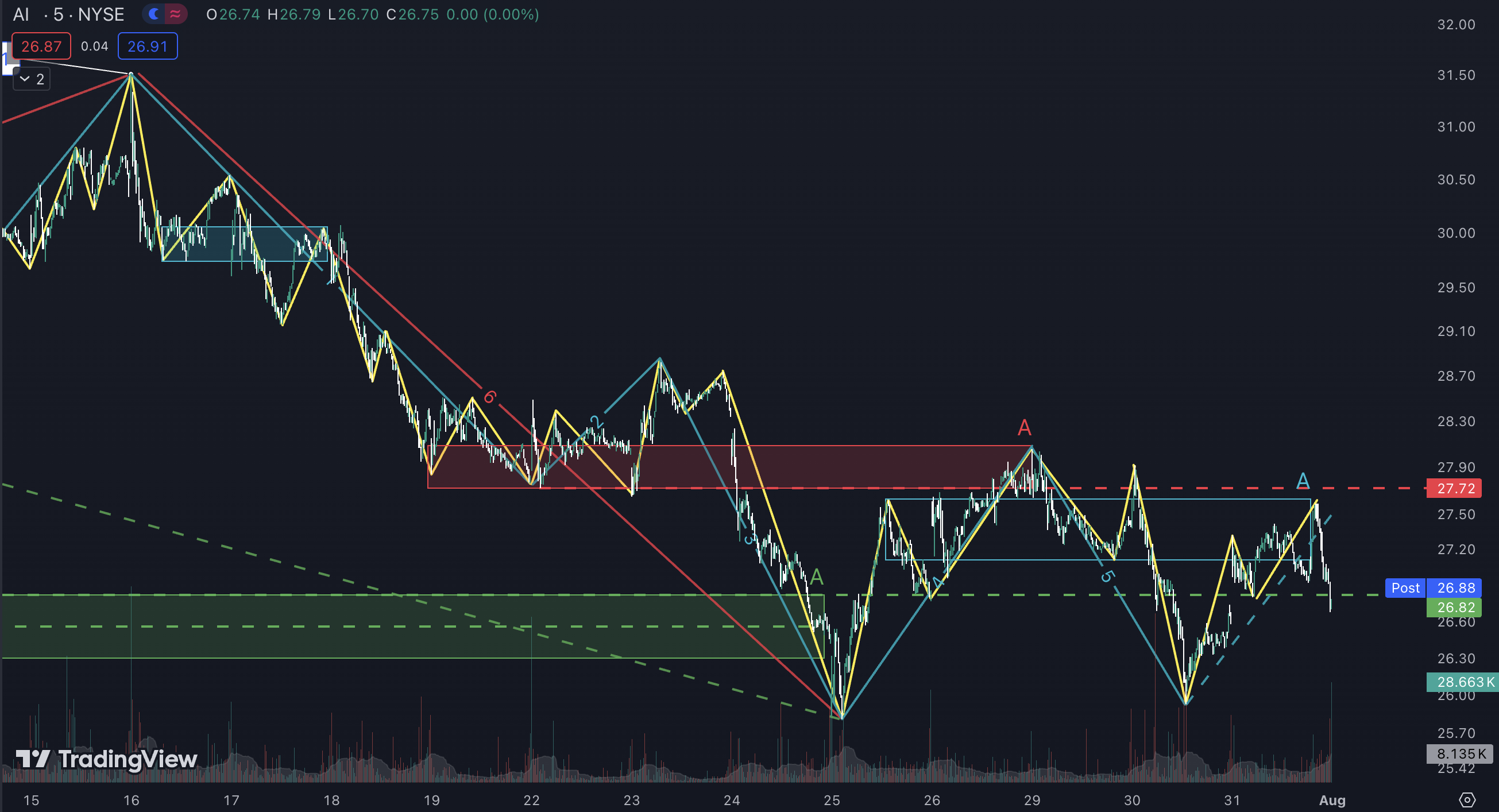Click the AI symbol name in legend

(21, 14)
